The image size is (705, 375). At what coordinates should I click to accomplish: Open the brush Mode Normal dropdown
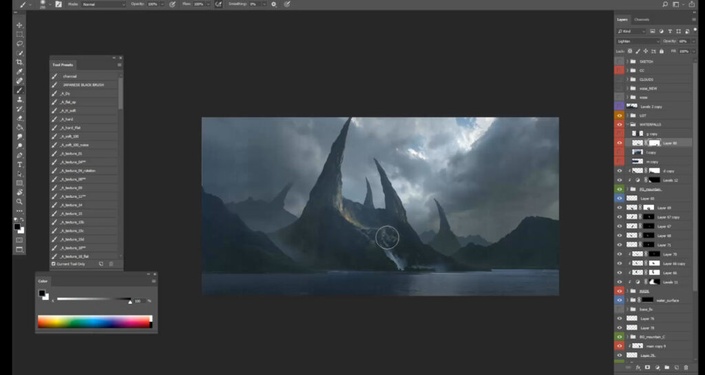[103, 4]
